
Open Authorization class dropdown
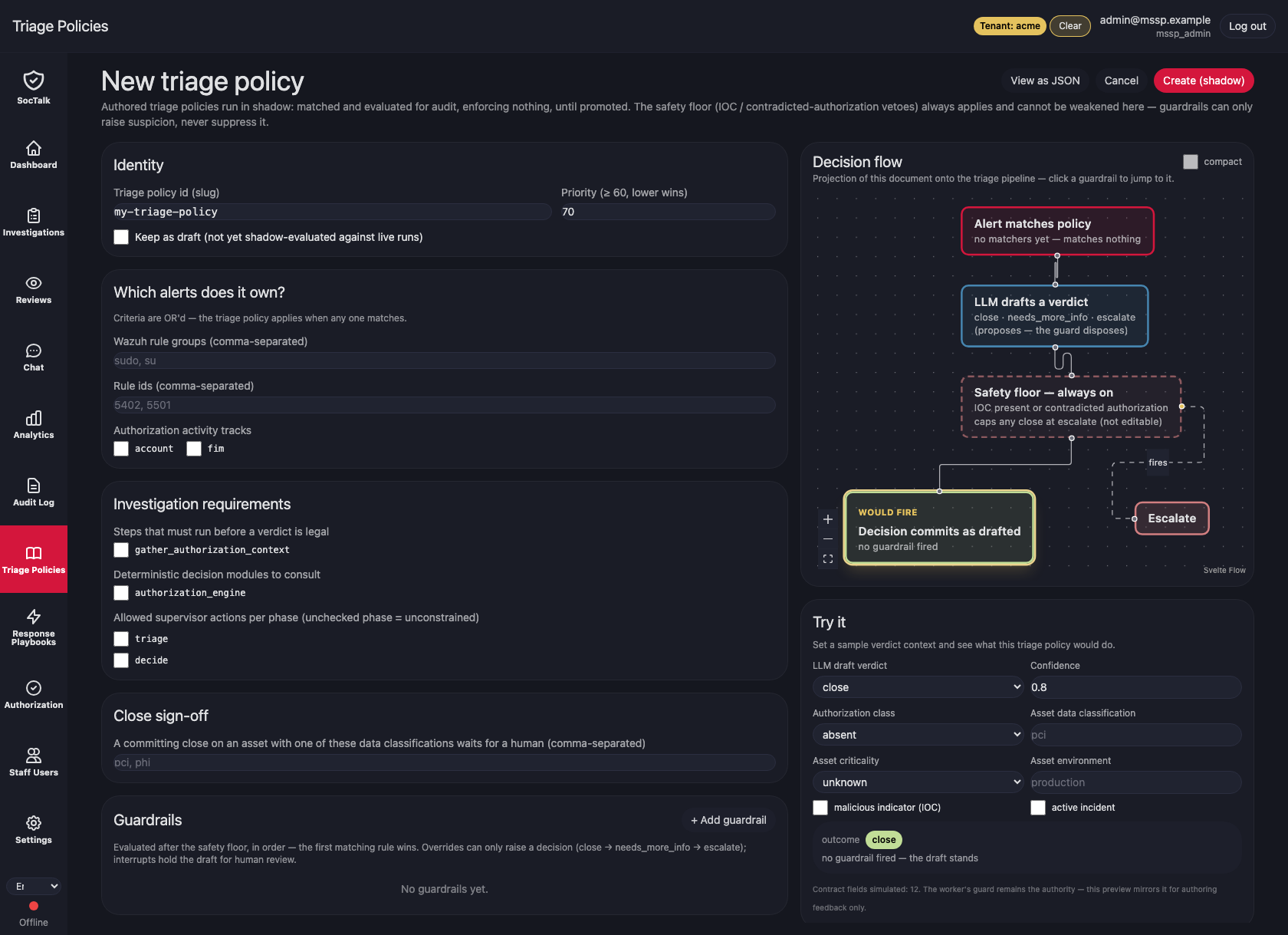pos(918,735)
